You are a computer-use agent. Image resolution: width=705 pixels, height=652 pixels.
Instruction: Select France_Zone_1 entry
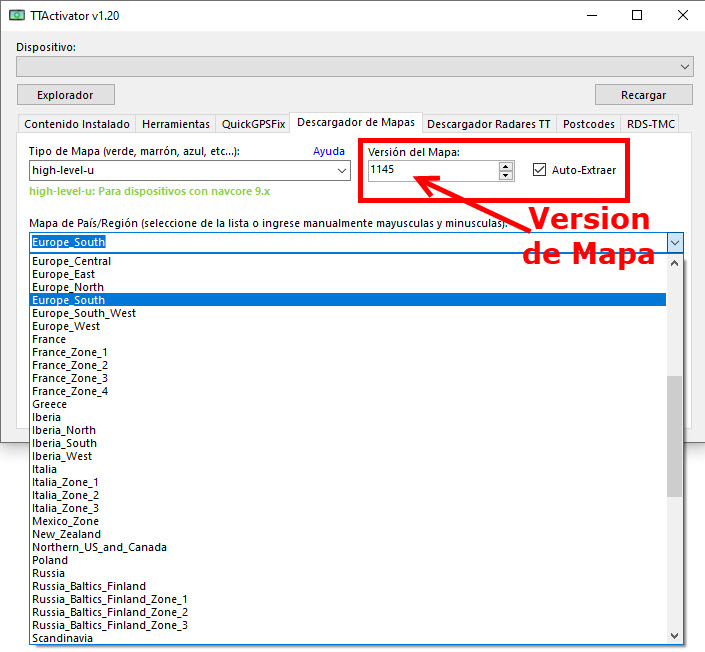pyautogui.click(x=348, y=352)
